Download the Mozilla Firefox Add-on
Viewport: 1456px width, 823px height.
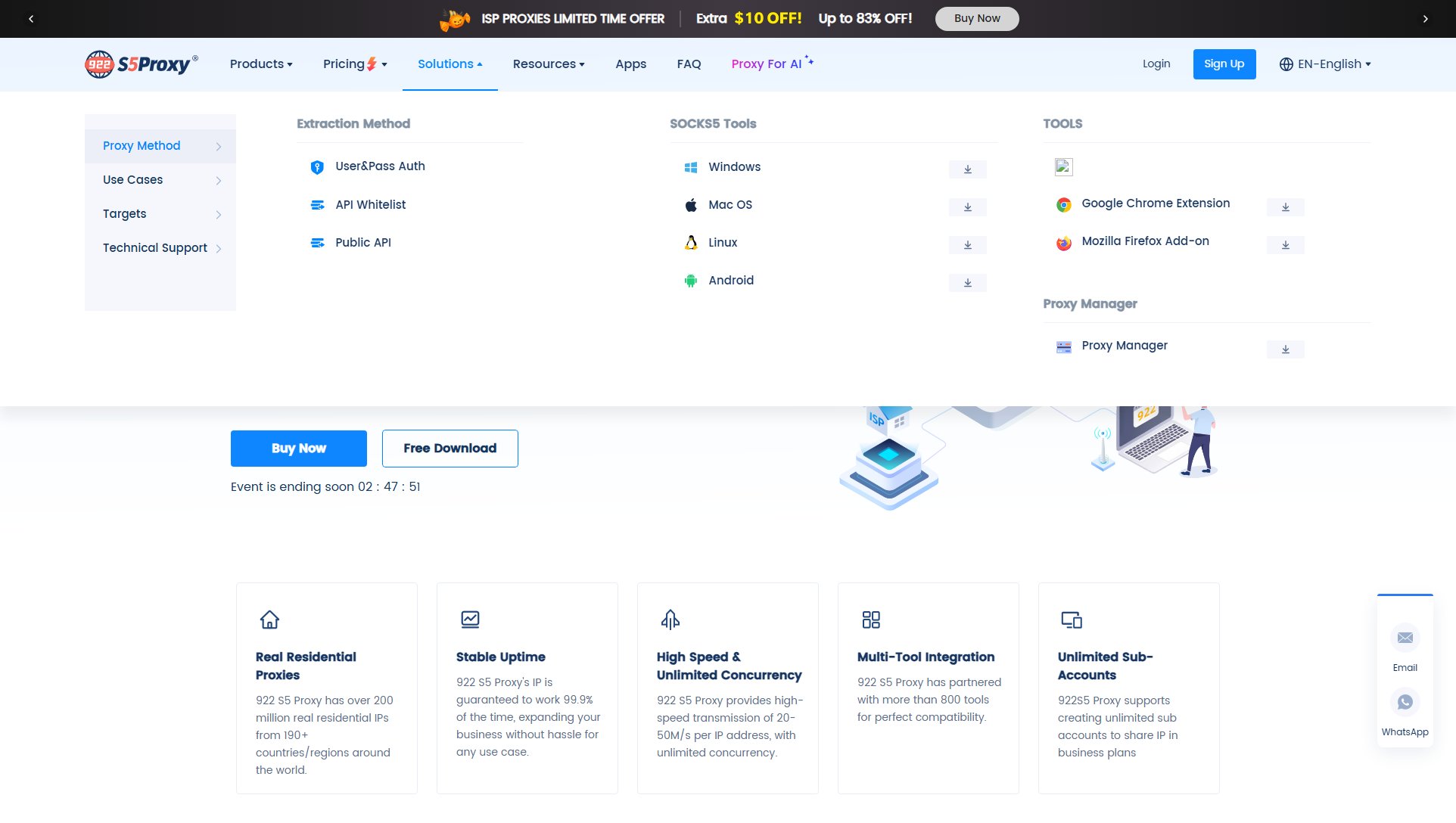tap(1285, 244)
